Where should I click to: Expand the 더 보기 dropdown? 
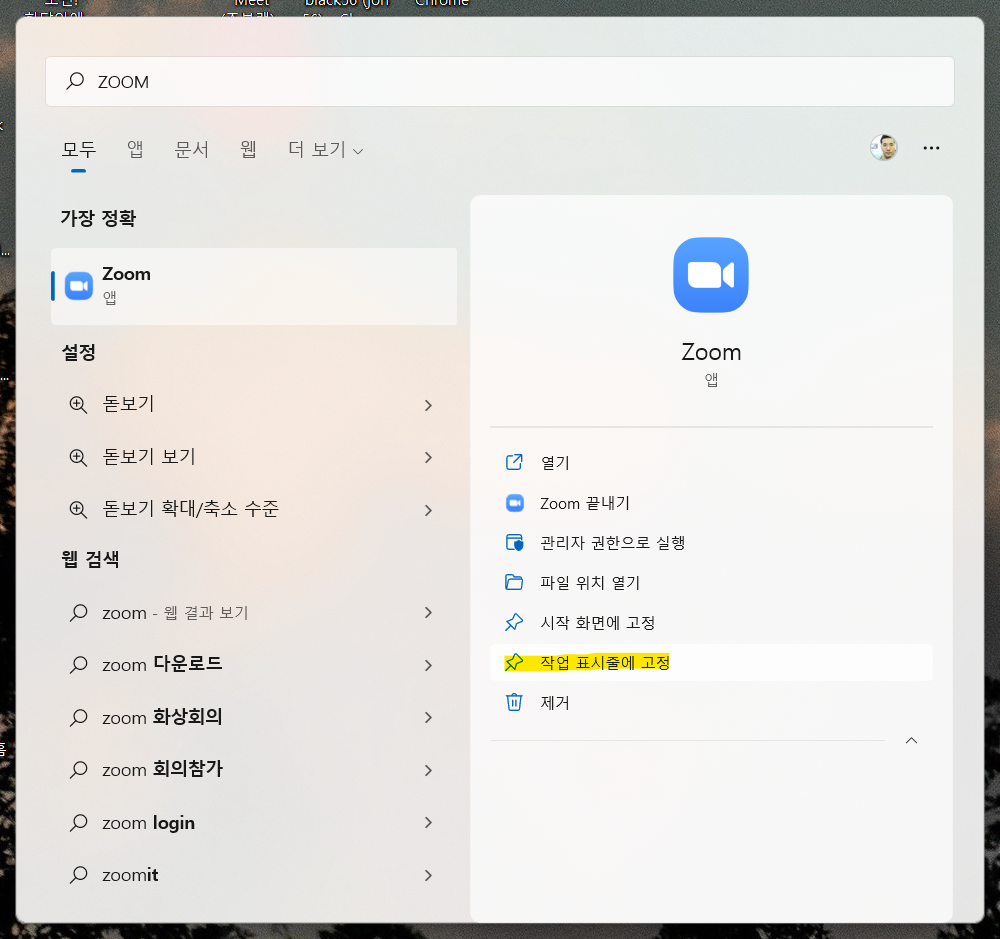click(325, 150)
